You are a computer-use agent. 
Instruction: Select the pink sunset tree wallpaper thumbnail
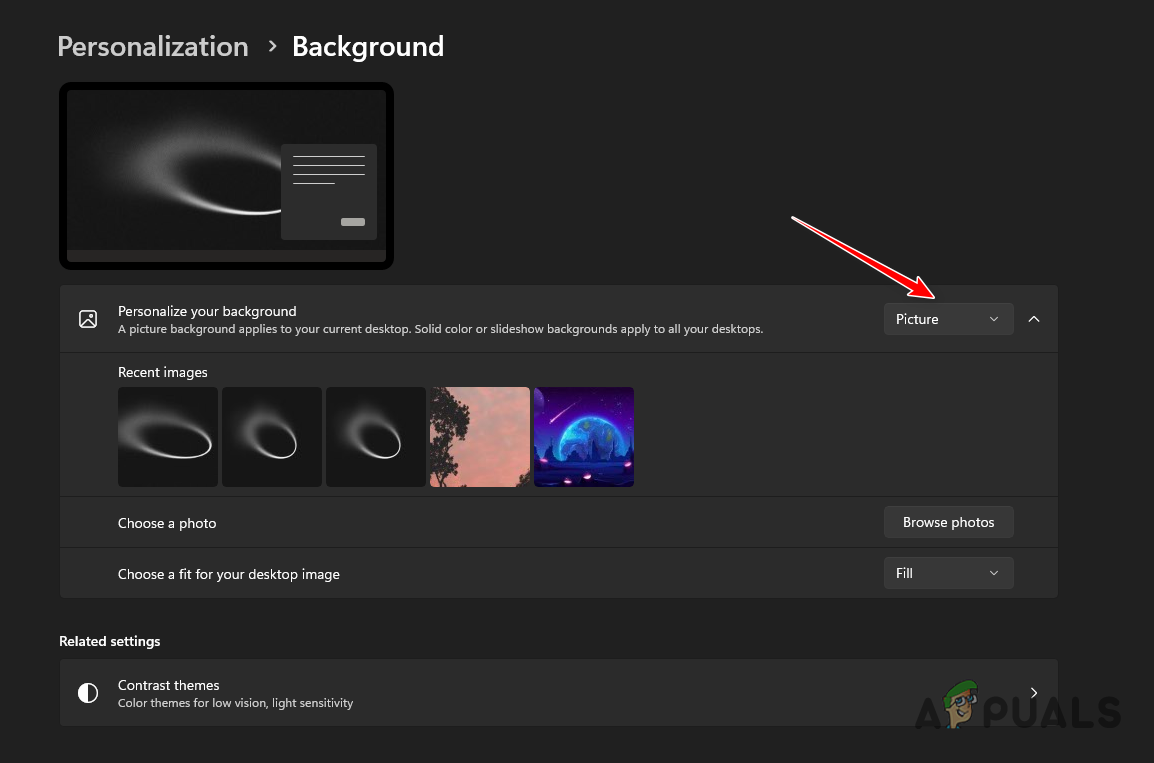click(x=479, y=437)
